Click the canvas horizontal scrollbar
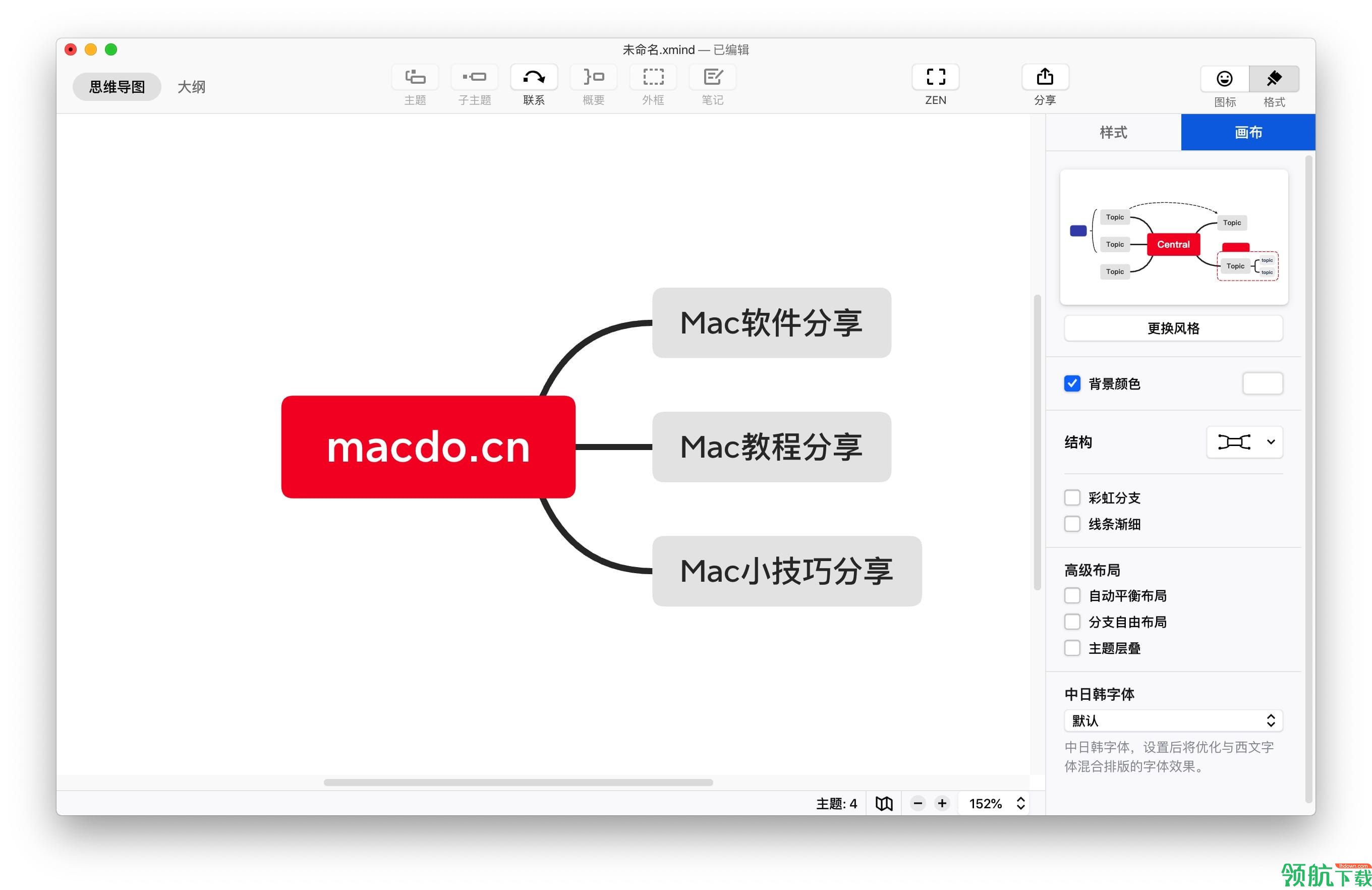This screenshot has height=890, width=1372. 518,782
